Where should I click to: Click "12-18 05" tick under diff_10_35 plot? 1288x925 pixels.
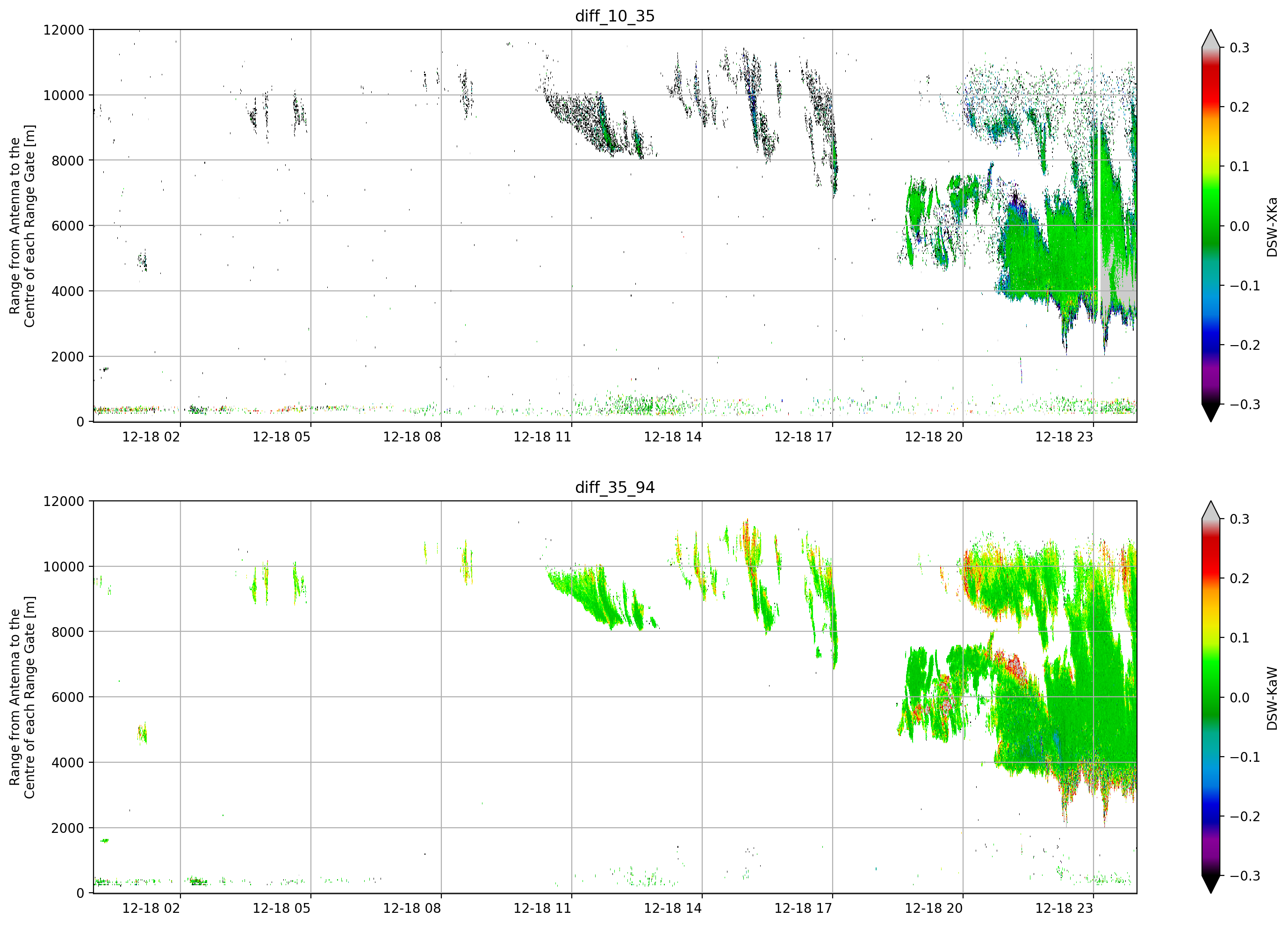(282, 437)
